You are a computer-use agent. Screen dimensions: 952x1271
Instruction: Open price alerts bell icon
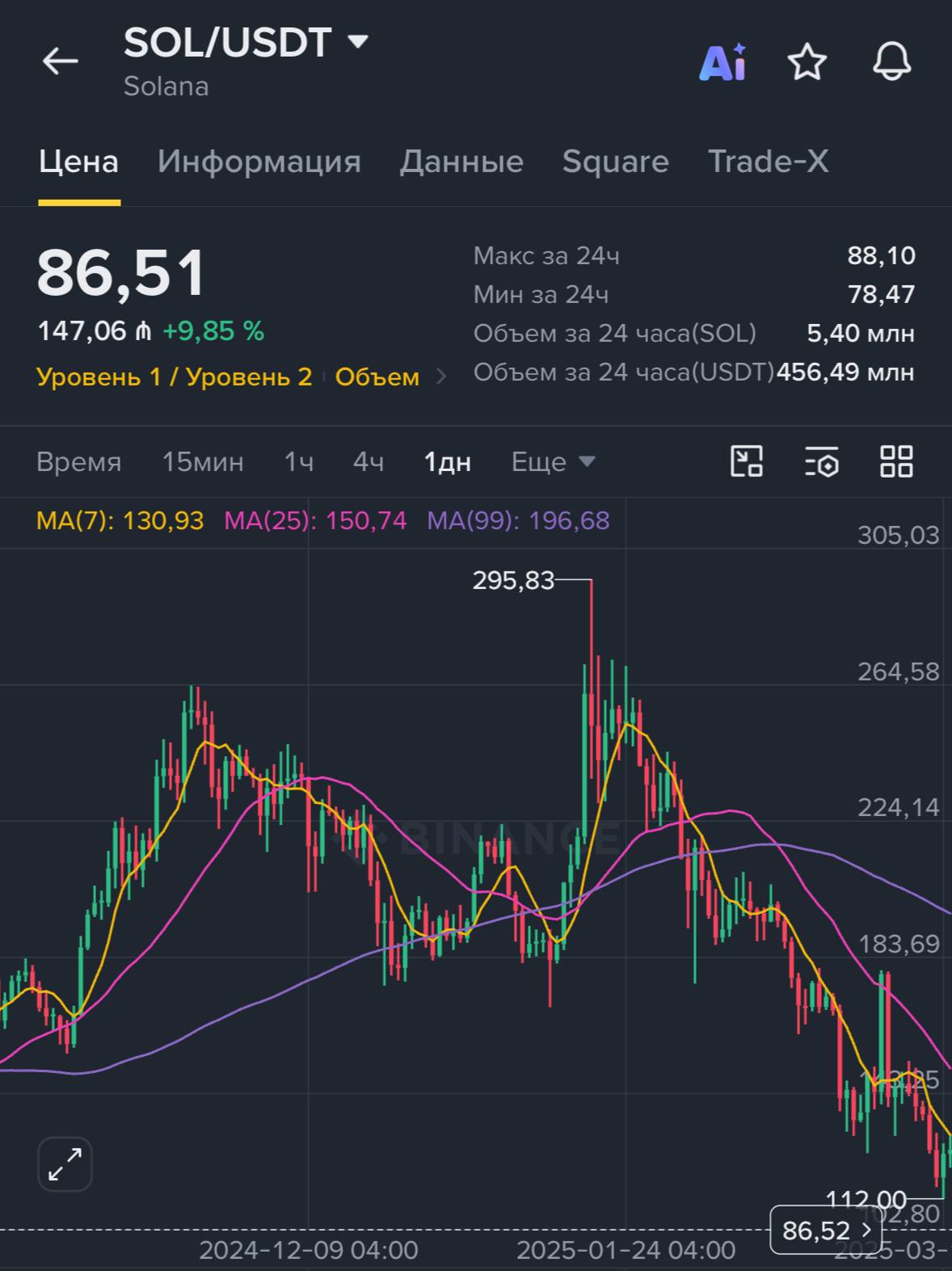click(892, 61)
